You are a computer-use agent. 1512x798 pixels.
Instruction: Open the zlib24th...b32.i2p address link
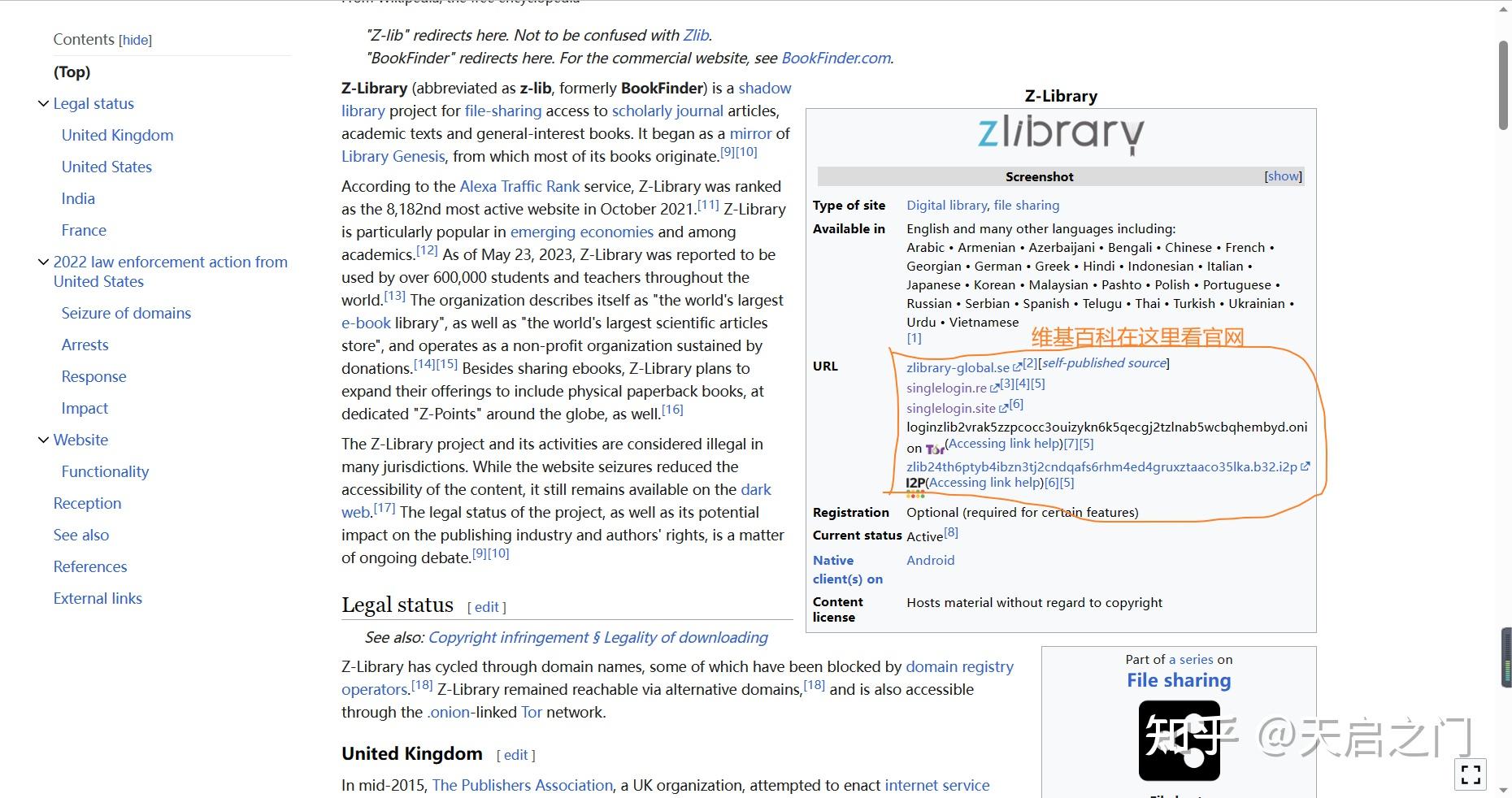pyautogui.click(x=1101, y=466)
